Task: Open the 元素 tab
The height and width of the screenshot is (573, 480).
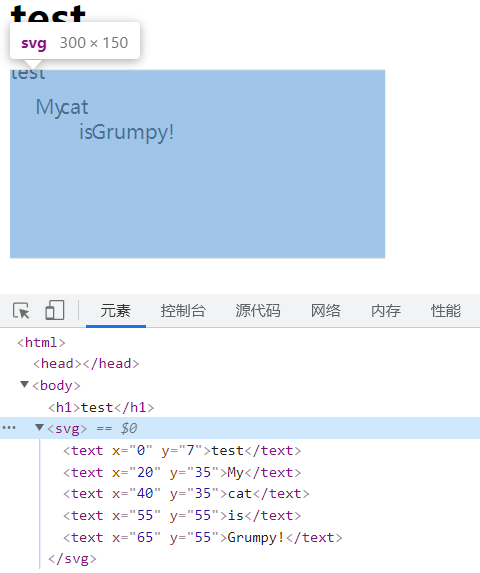Action: tap(116, 311)
